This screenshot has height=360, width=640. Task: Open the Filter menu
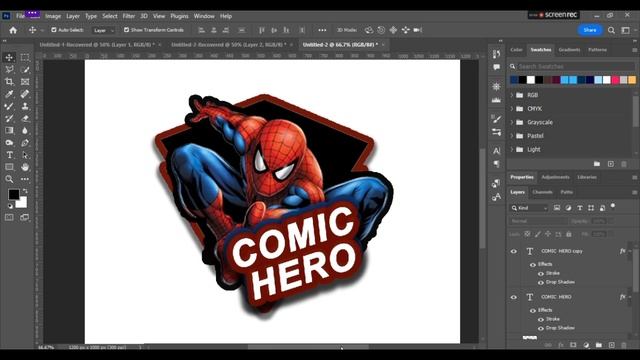click(129, 16)
